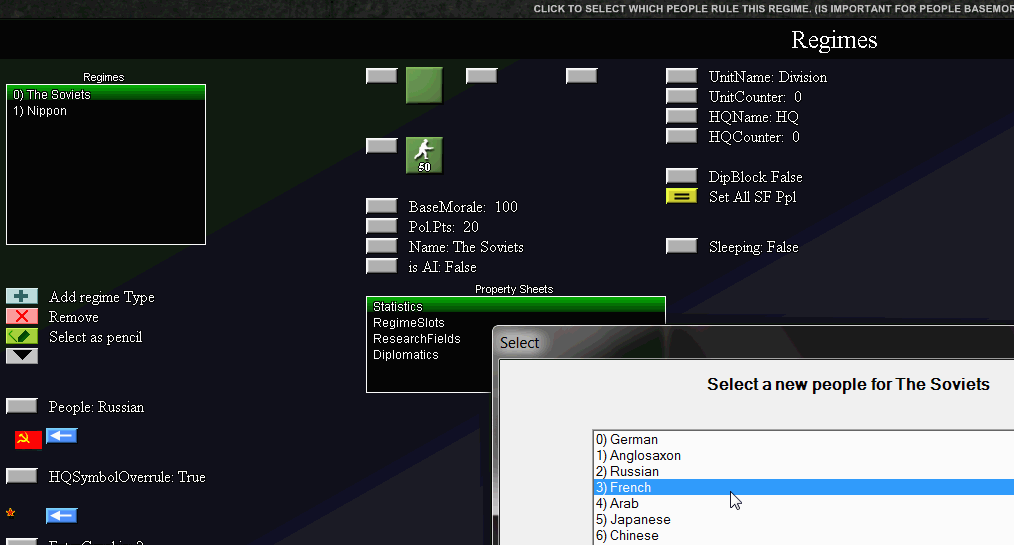Click the green infantry icon labeled 50
The image size is (1014, 545).
click(x=424, y=155)
